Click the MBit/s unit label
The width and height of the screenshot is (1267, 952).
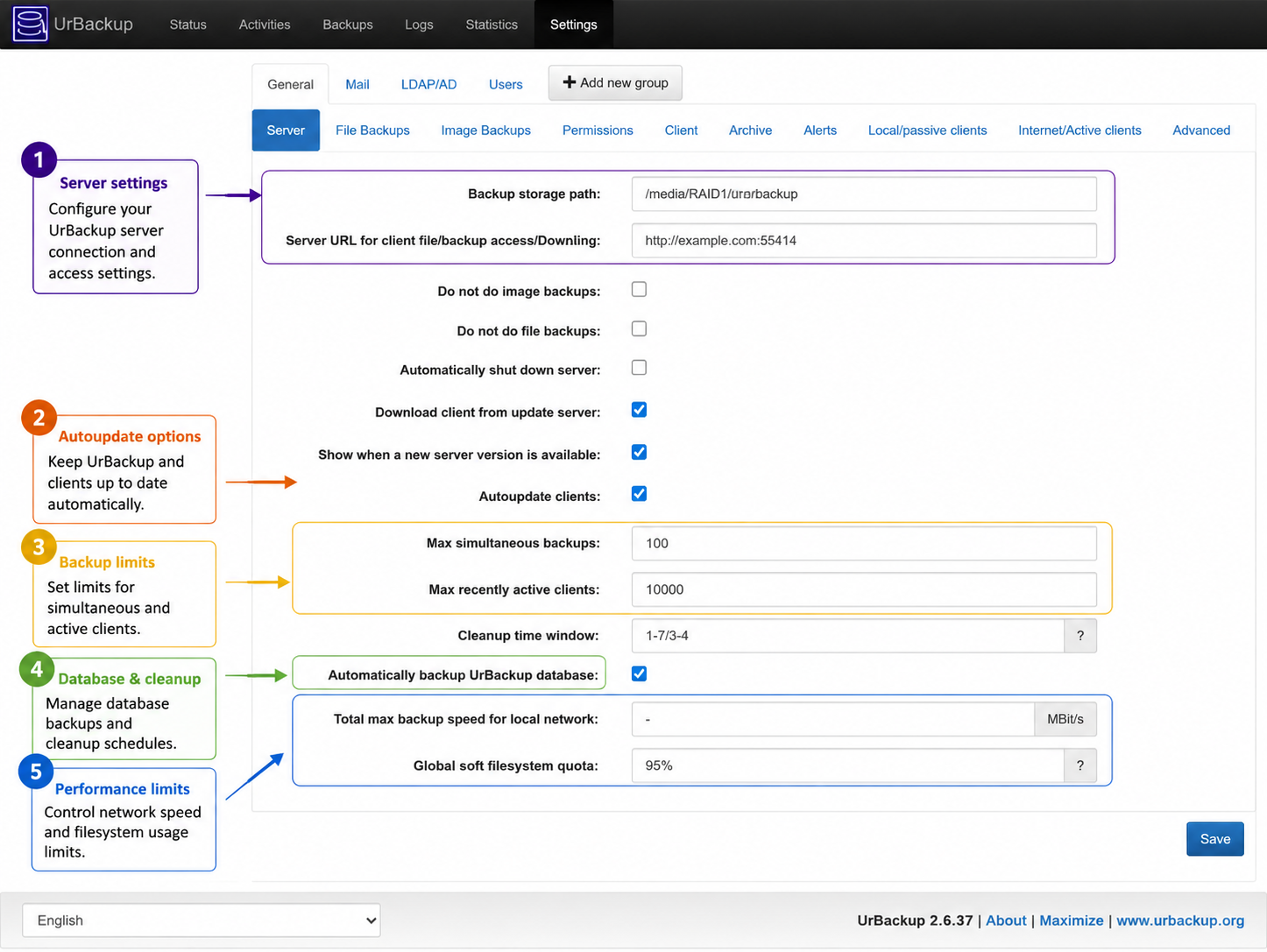pyautogui.click(x=1065, y=719)
